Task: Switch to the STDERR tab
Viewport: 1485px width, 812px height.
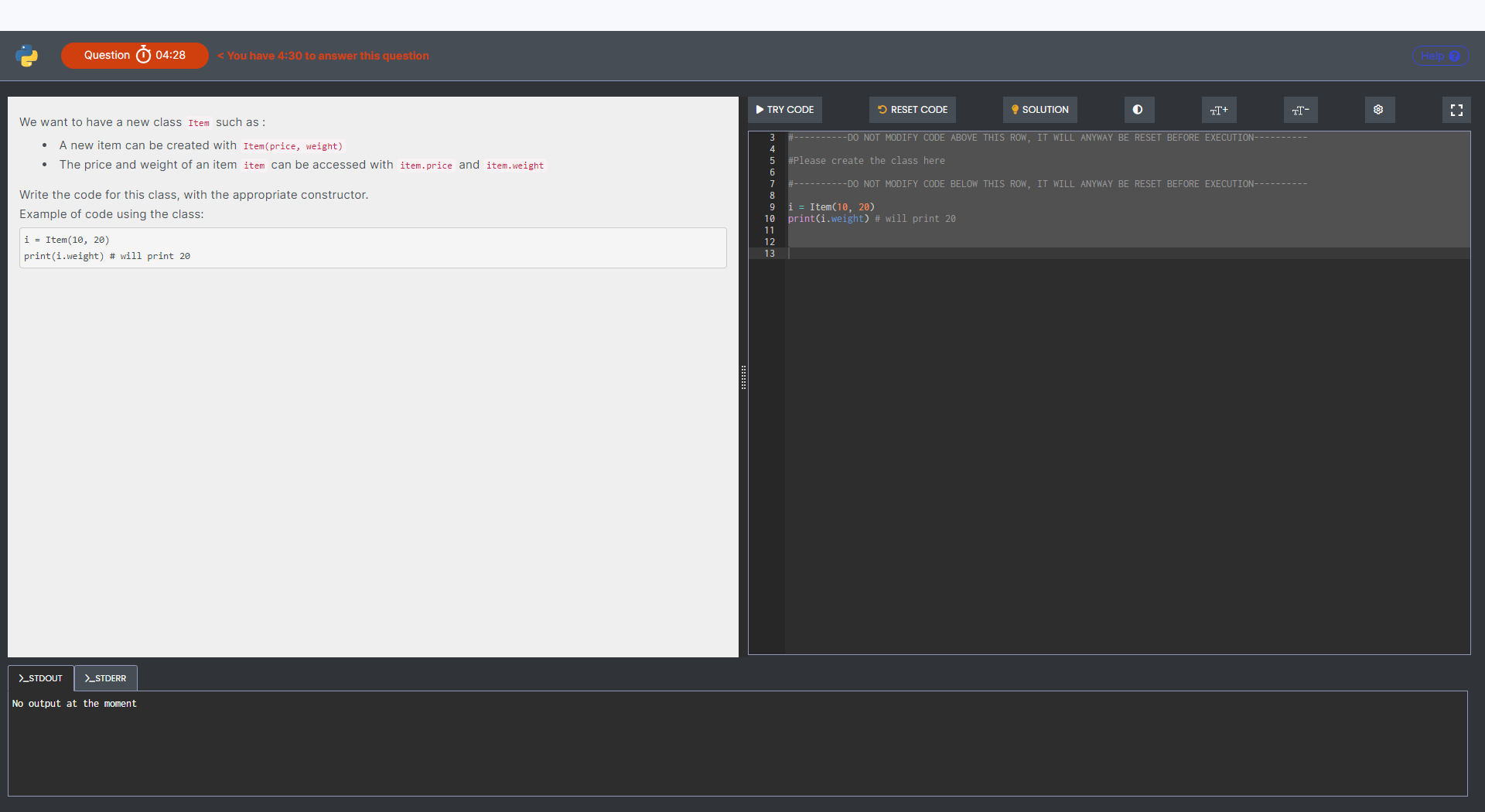Action: (x=106, y=678)
